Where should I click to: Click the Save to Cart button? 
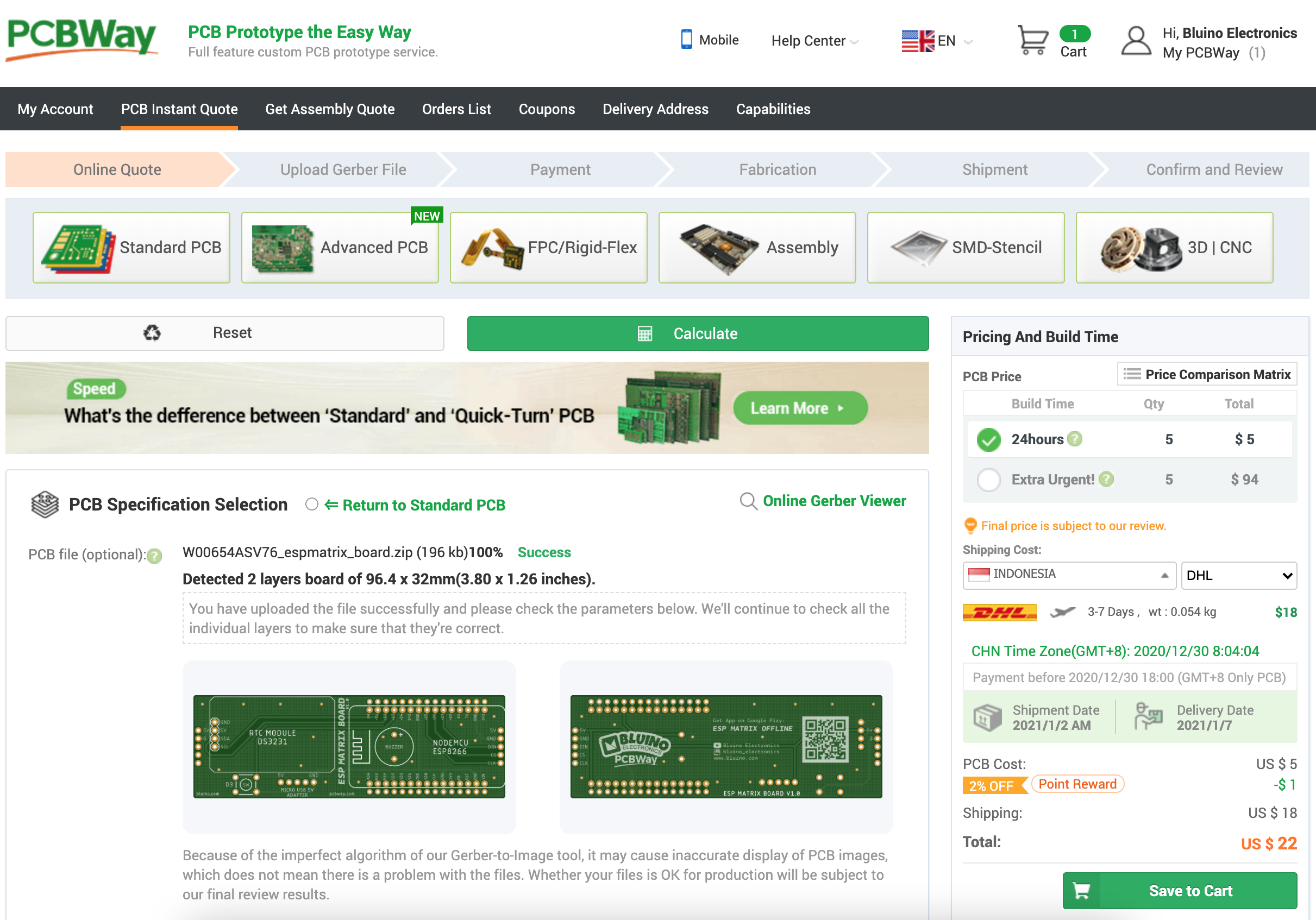pyautogui.click(x=1179, y=890)
